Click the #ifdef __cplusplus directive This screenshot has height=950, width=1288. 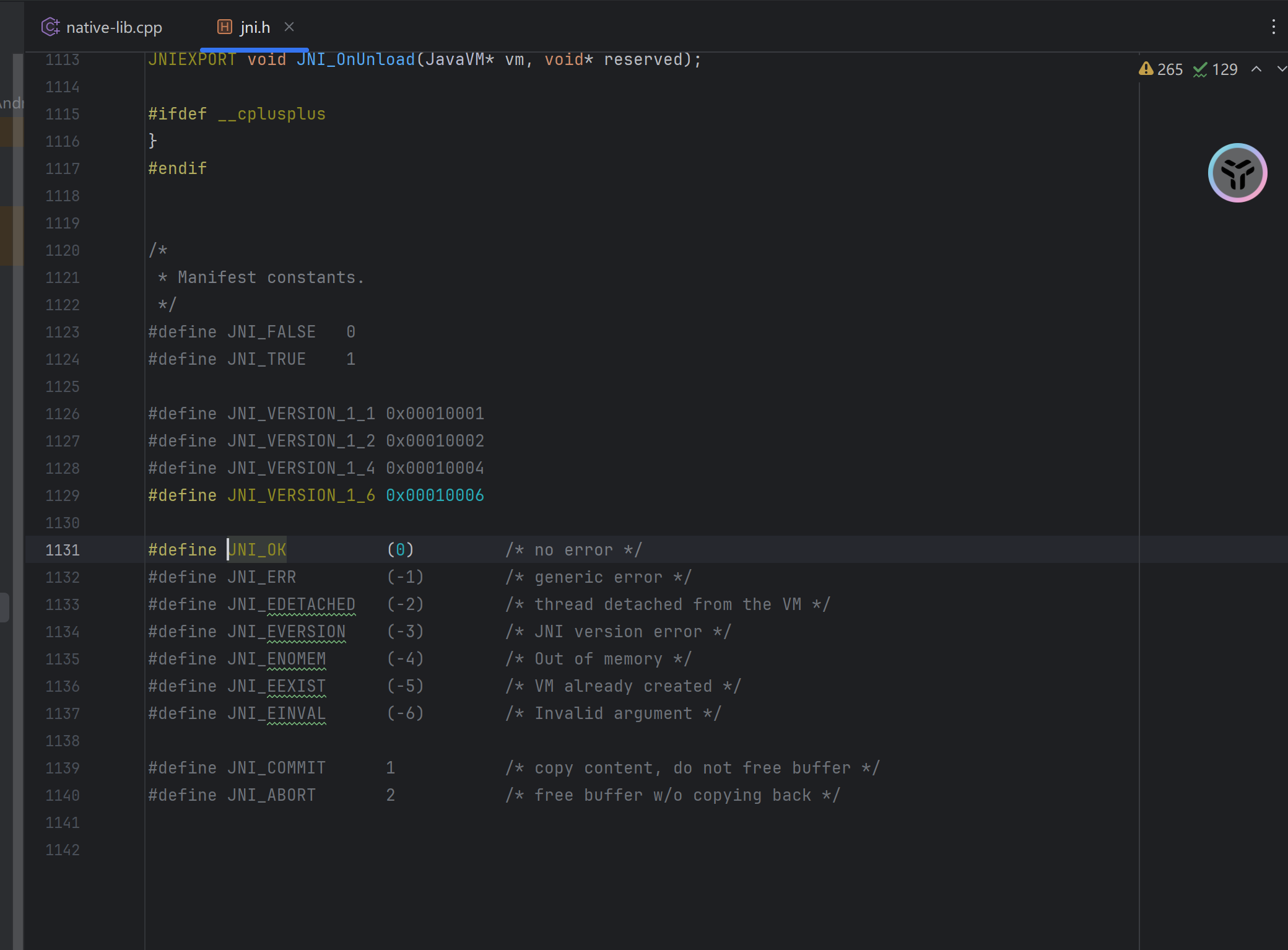(x=237, y=114)
